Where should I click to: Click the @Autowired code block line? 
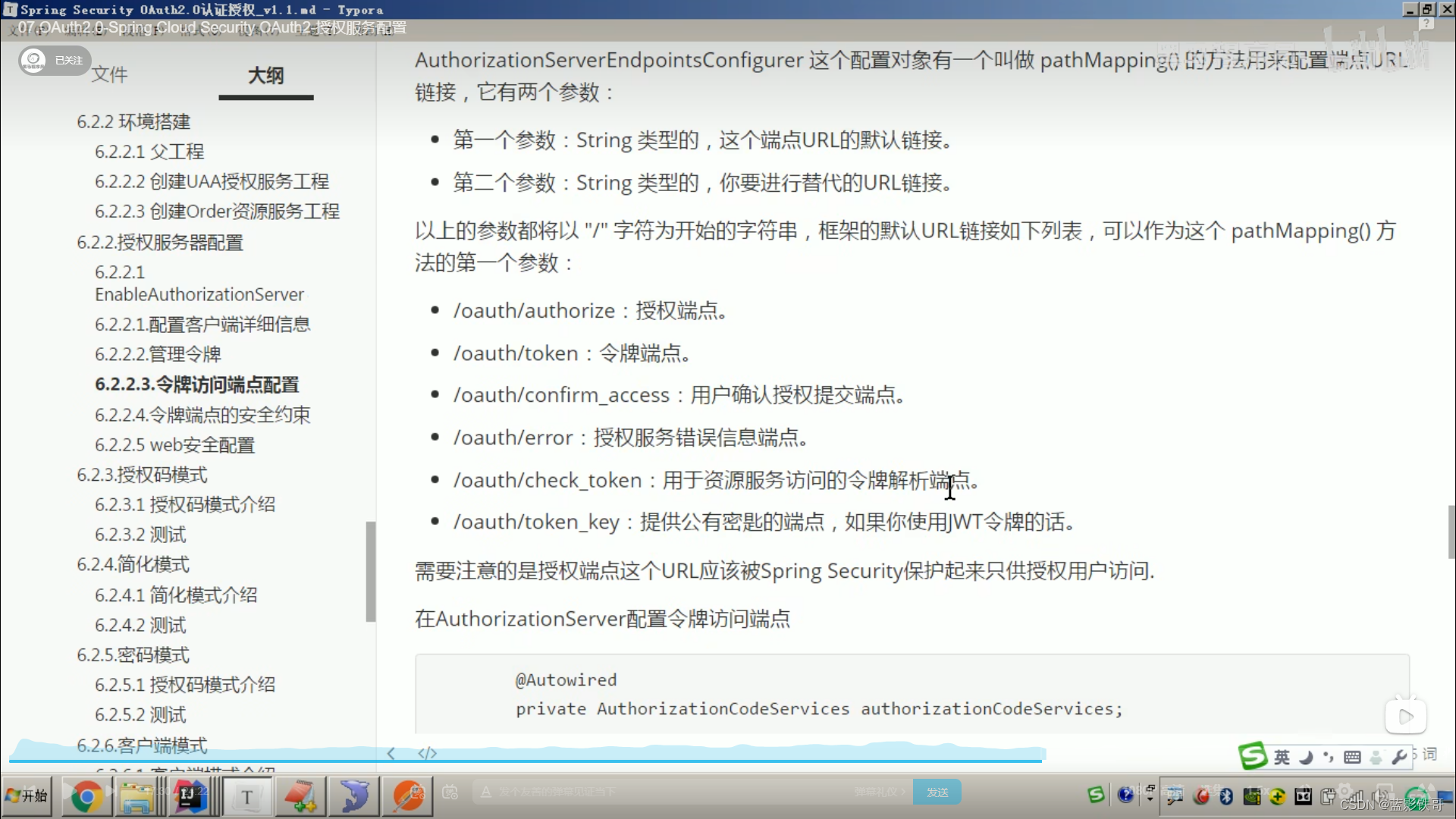click(x=566, y=680)
